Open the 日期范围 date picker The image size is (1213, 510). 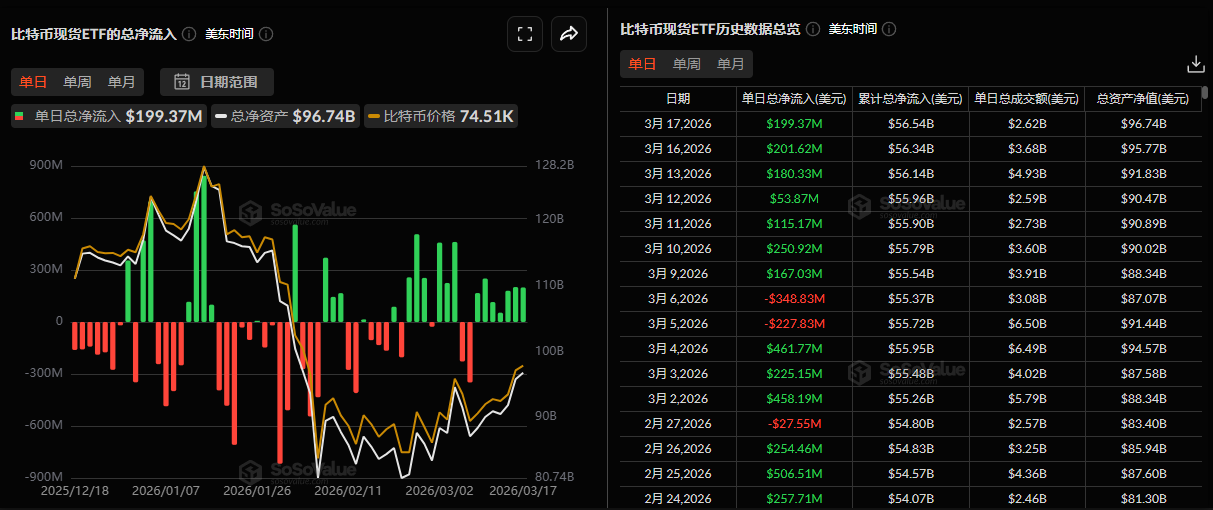pos(216,82)
